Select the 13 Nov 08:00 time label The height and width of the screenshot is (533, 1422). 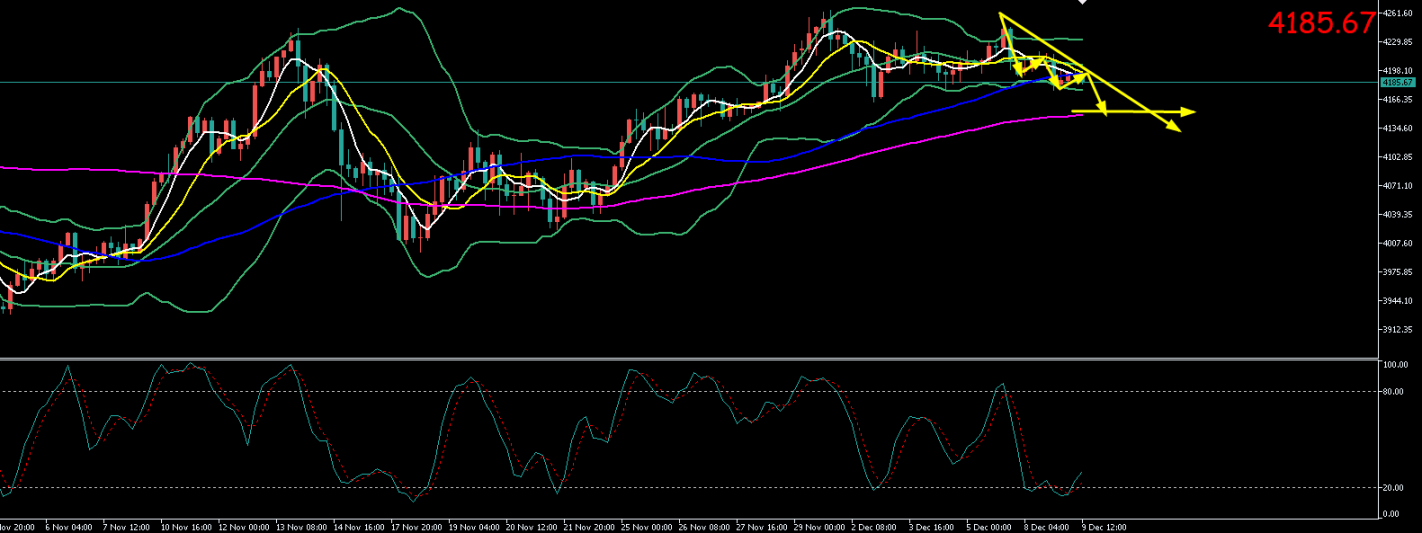coord(302,525)
